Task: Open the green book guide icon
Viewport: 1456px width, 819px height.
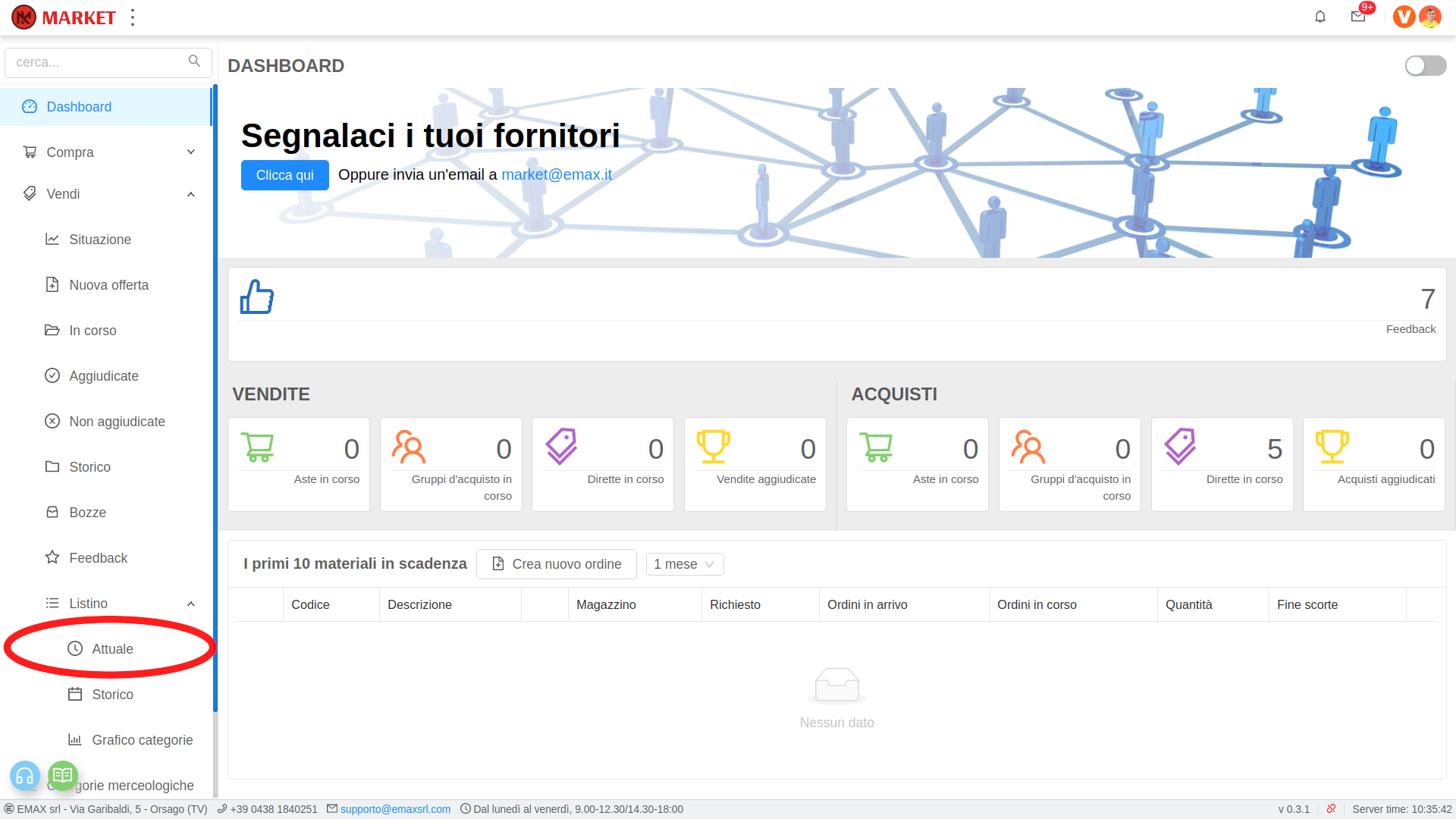Action: tap(63, 775)
